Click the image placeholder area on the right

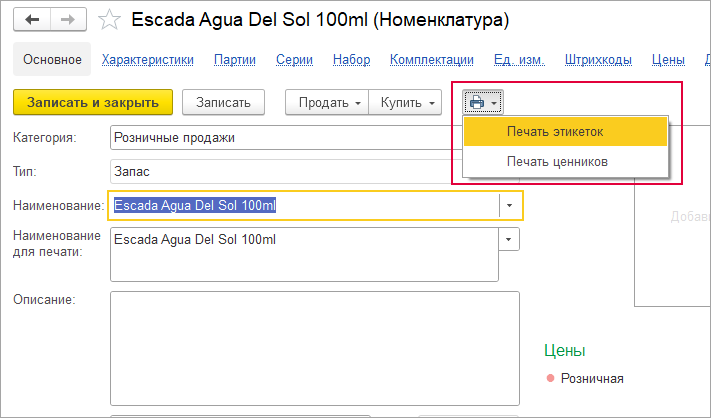[x=673, y=216]
